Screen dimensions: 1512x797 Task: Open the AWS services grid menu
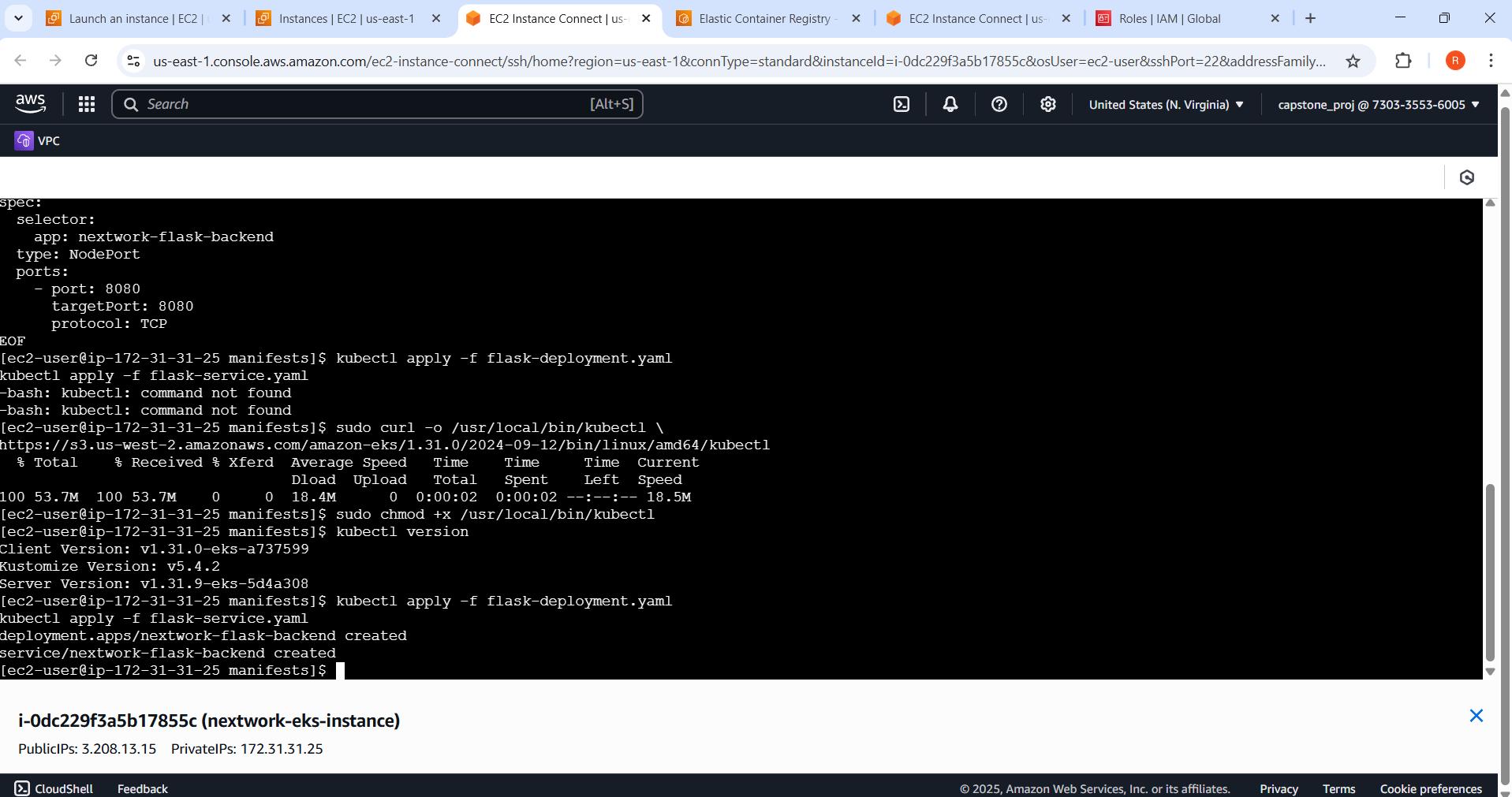coord(87,104)
